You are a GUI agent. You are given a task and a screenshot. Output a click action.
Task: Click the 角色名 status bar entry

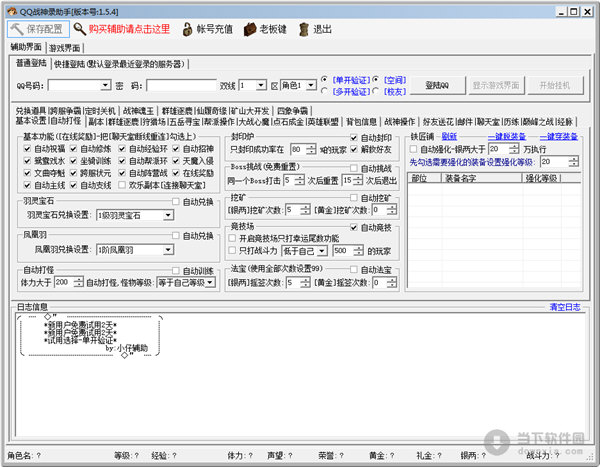24,456
